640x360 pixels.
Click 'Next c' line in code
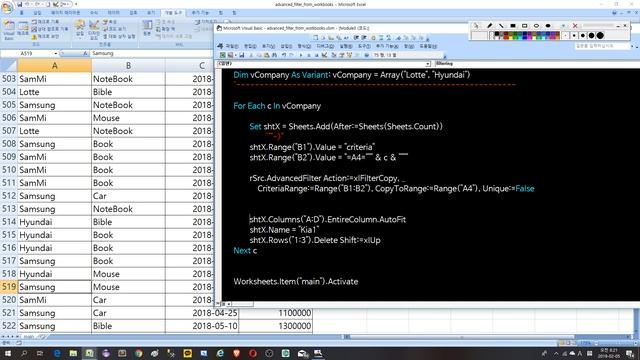pos(245,251)
